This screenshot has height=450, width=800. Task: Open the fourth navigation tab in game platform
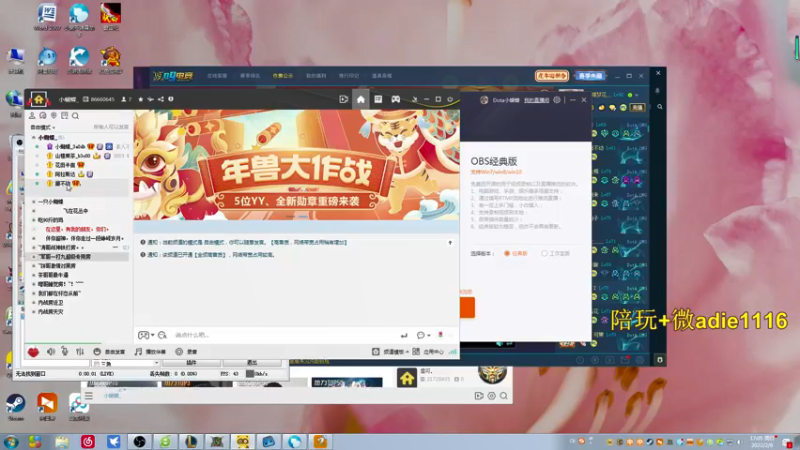pyautogui.click(x=316, y=76)
